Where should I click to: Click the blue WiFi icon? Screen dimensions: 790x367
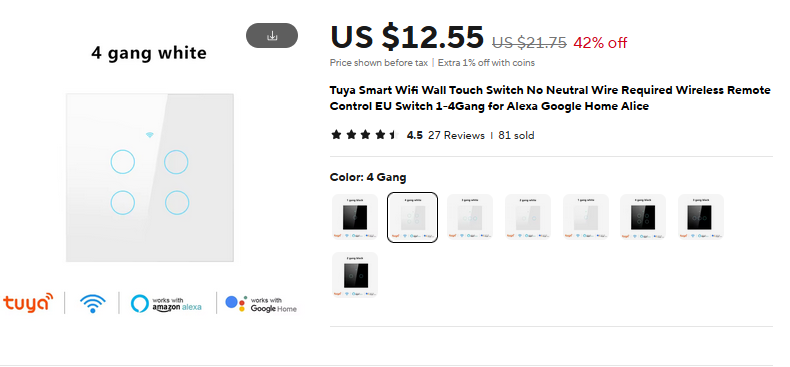pyautogui.click(x=93, y=303)
